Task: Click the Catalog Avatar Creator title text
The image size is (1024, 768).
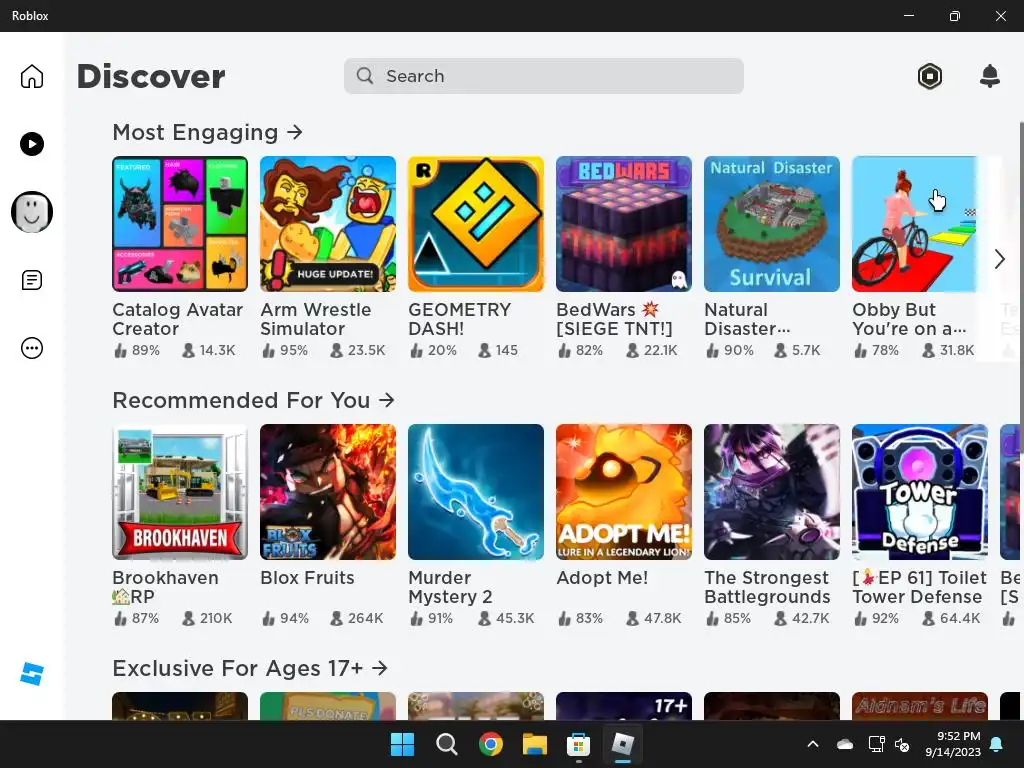Action: pos(178,319)
